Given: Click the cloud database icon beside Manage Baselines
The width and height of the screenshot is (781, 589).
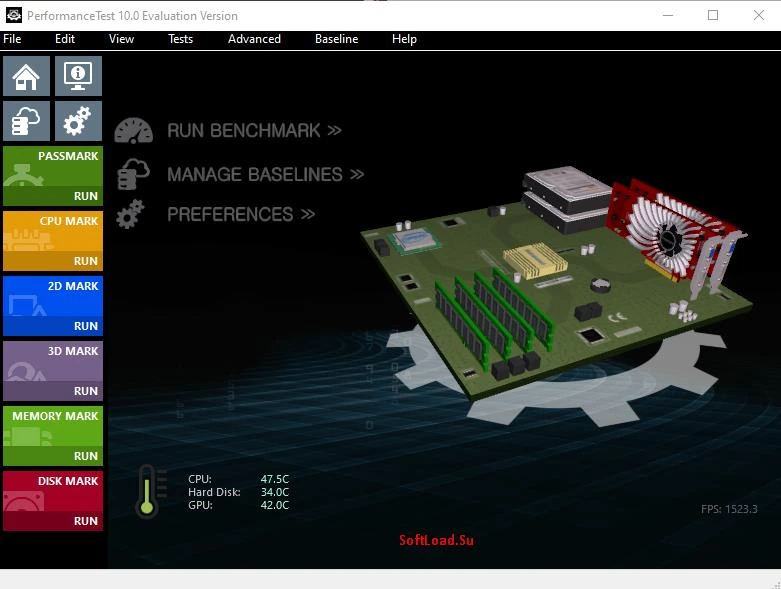Looking at the screenshot, I should tap(133, 174).
